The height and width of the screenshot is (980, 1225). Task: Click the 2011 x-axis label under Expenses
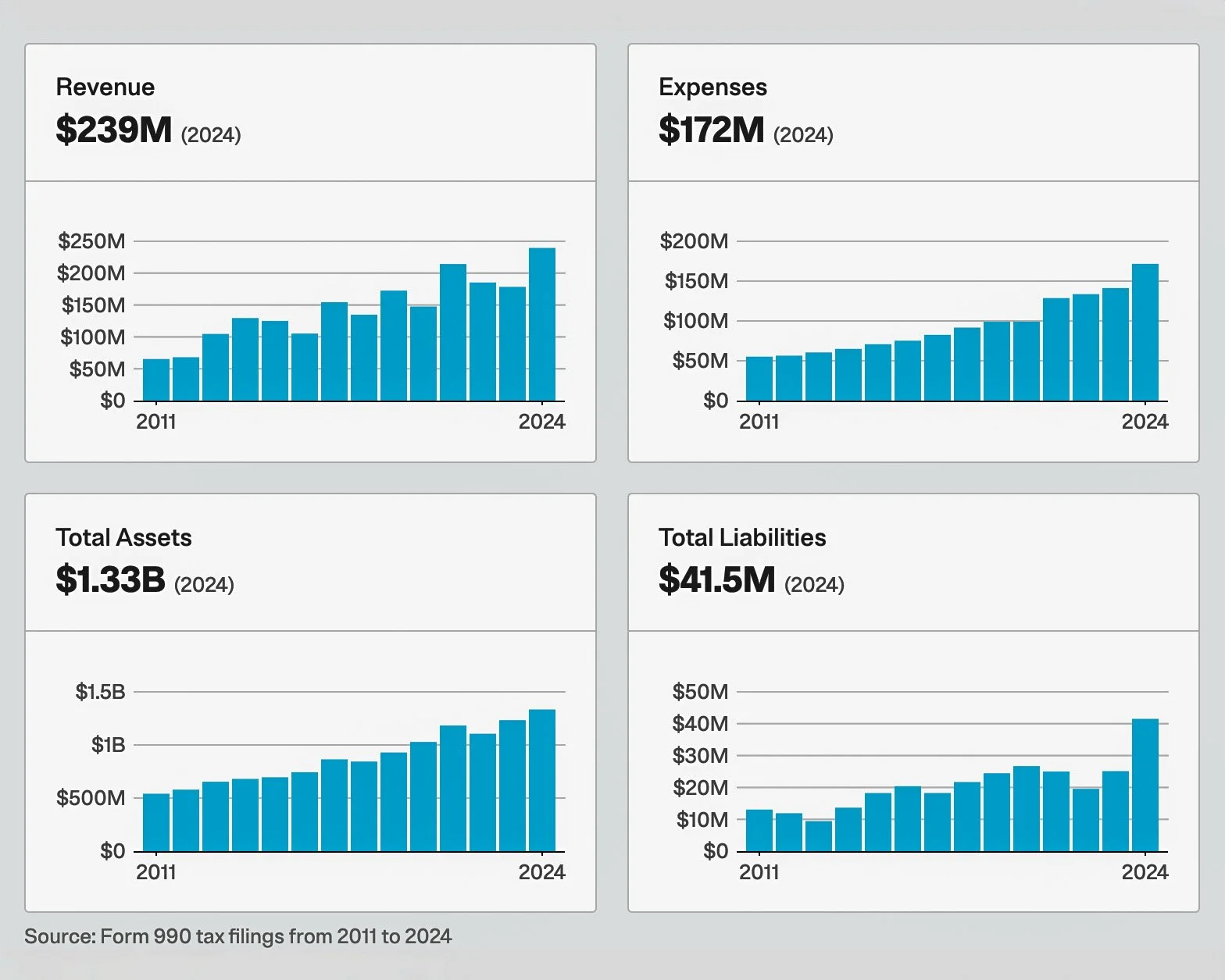pos(759,422)
